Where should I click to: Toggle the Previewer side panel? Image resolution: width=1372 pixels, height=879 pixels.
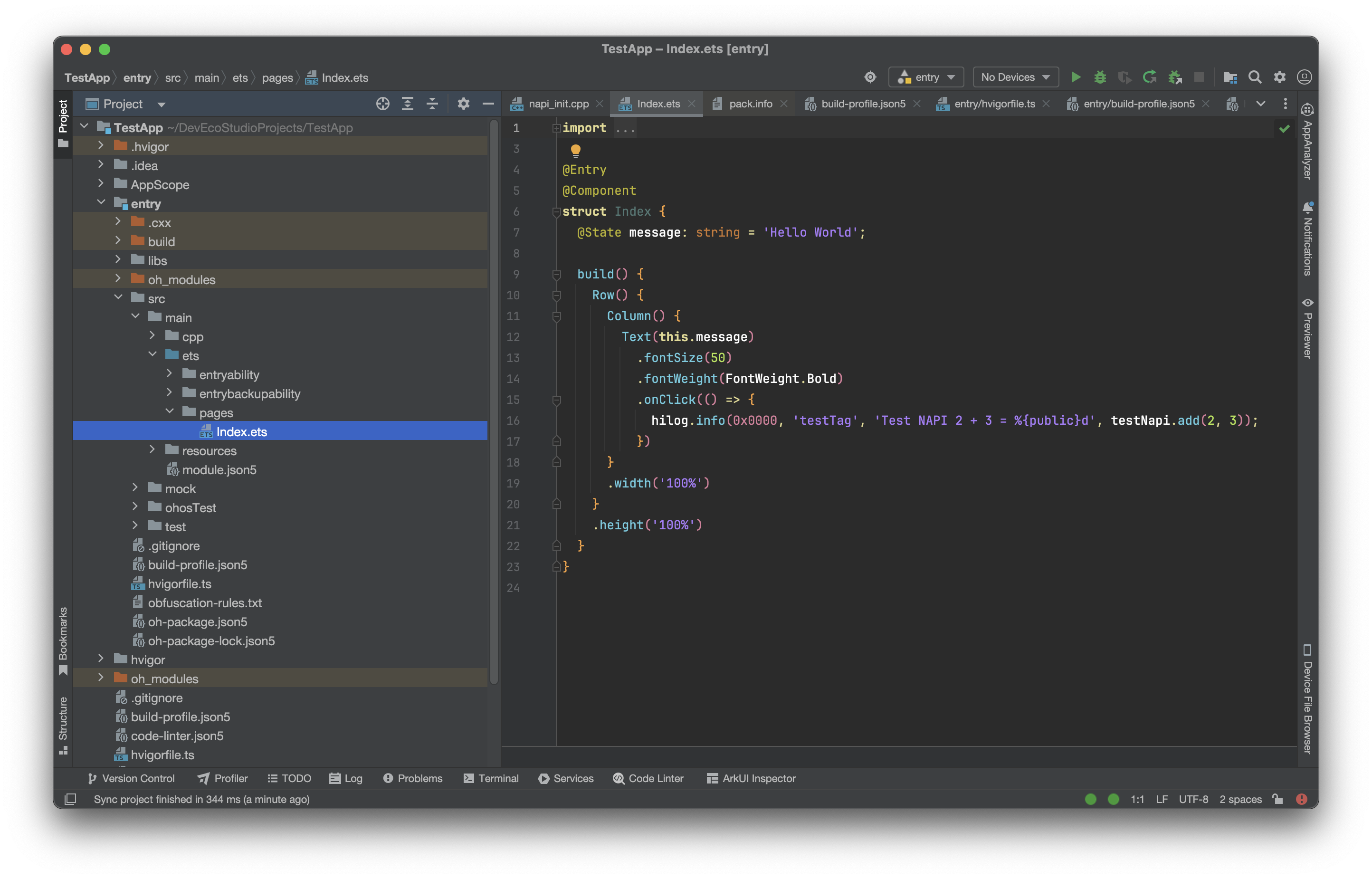[x=1307, y=328]
